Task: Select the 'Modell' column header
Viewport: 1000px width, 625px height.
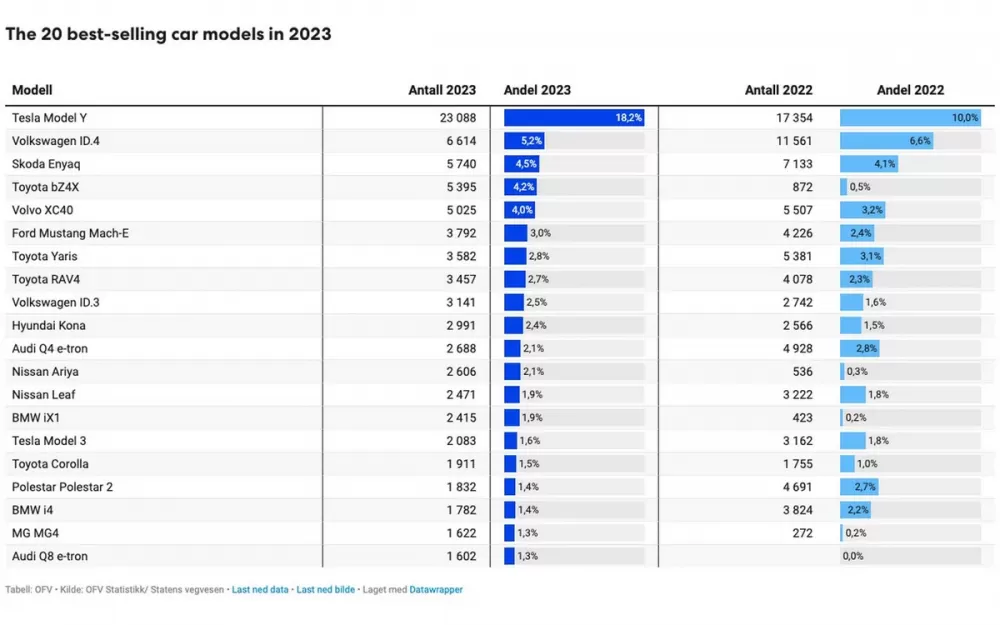Action: coord(32,90)
